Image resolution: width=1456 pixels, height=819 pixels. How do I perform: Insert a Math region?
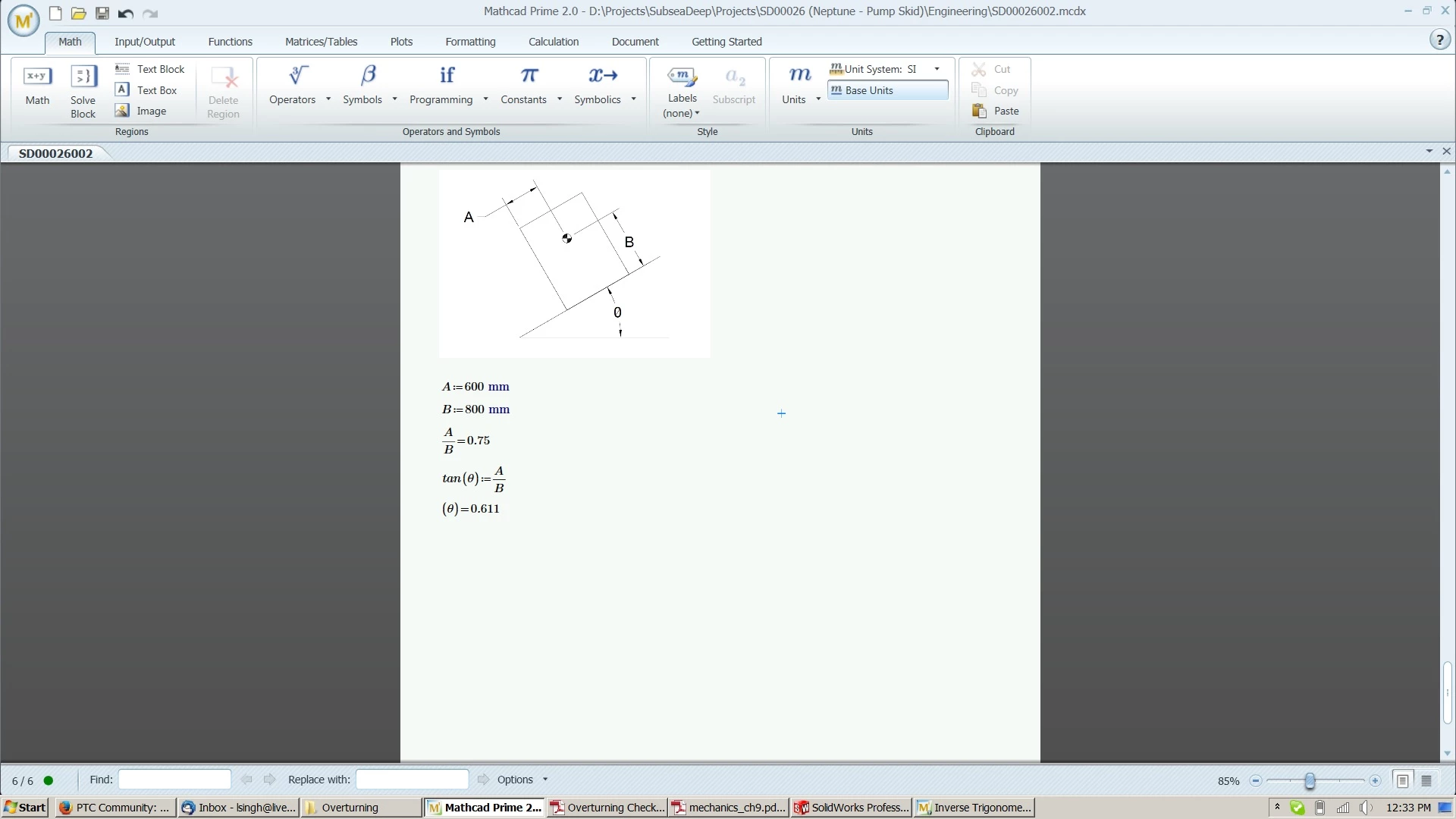click(x=37, y=85)
